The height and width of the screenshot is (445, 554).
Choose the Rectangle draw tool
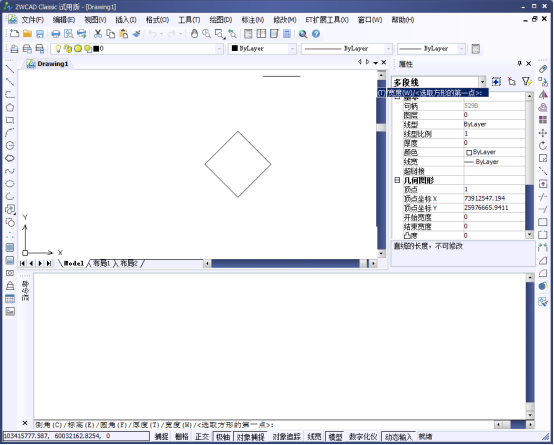(x=10, y=120)
